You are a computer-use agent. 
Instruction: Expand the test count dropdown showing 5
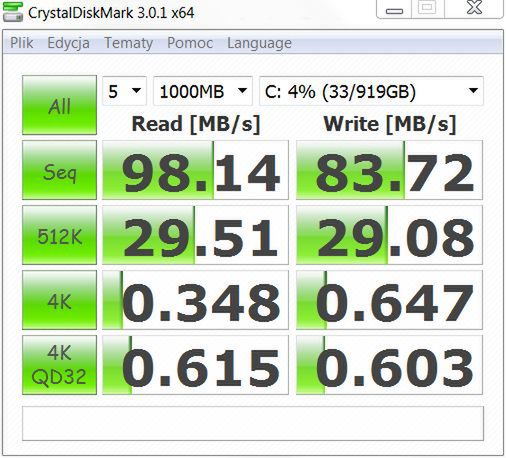pos(124,91)
